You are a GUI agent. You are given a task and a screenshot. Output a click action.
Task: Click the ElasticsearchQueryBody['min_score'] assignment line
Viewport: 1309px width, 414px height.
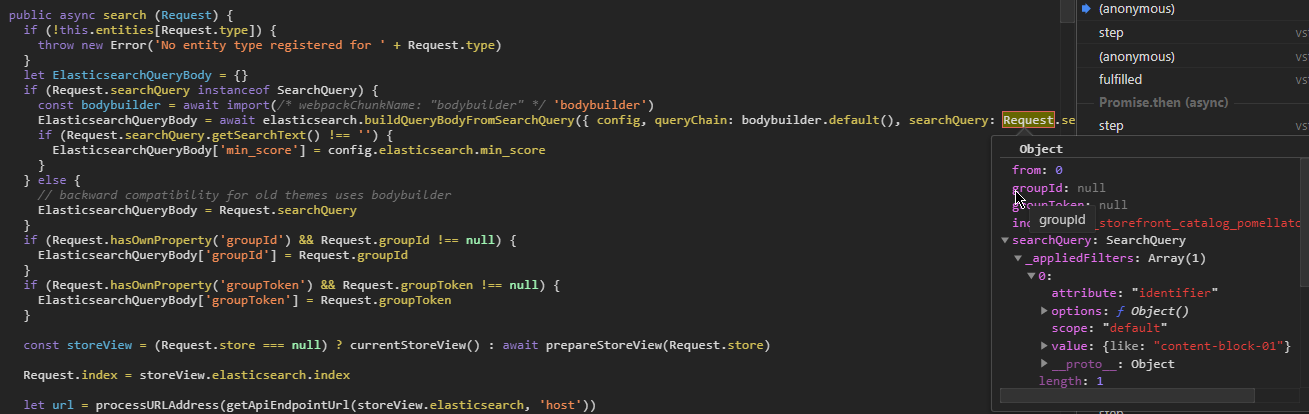(x=299, y=150)
